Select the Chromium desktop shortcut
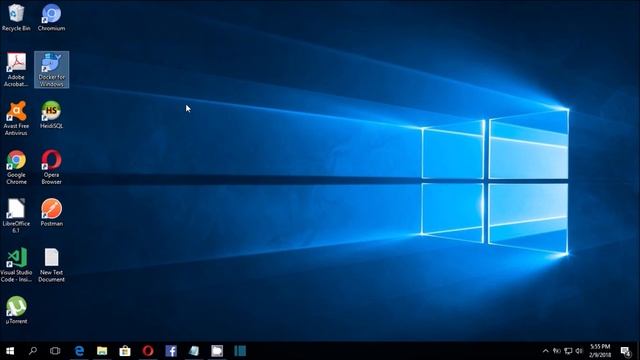The image size is (640, 360). click(x=51, y=18)
